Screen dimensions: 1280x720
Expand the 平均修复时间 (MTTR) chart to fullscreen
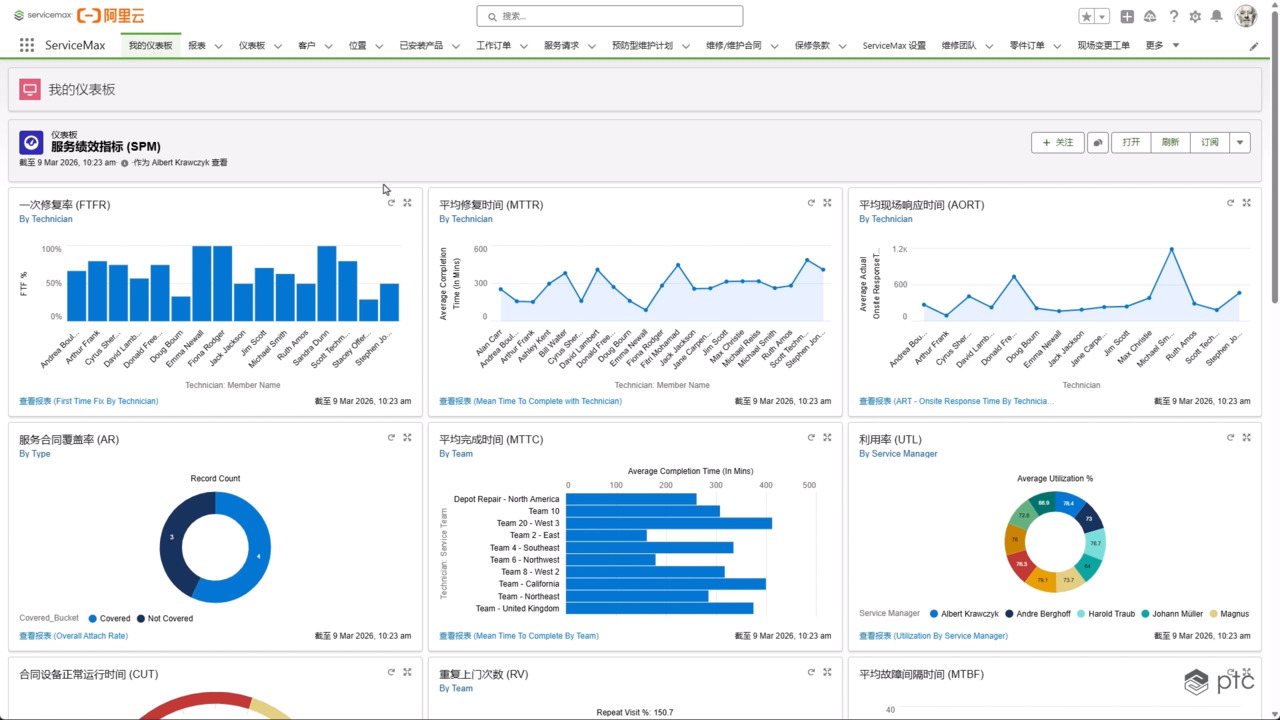coord(827,203)
